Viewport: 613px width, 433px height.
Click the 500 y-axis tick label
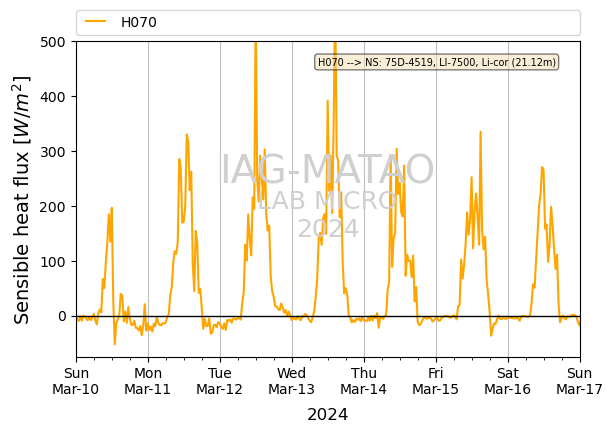coord(53,42)
